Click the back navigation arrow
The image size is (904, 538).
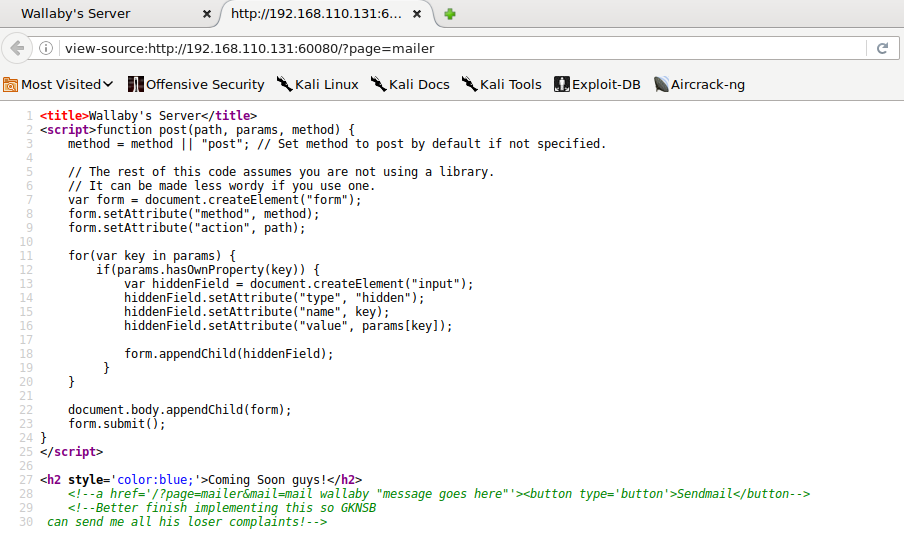17,48
